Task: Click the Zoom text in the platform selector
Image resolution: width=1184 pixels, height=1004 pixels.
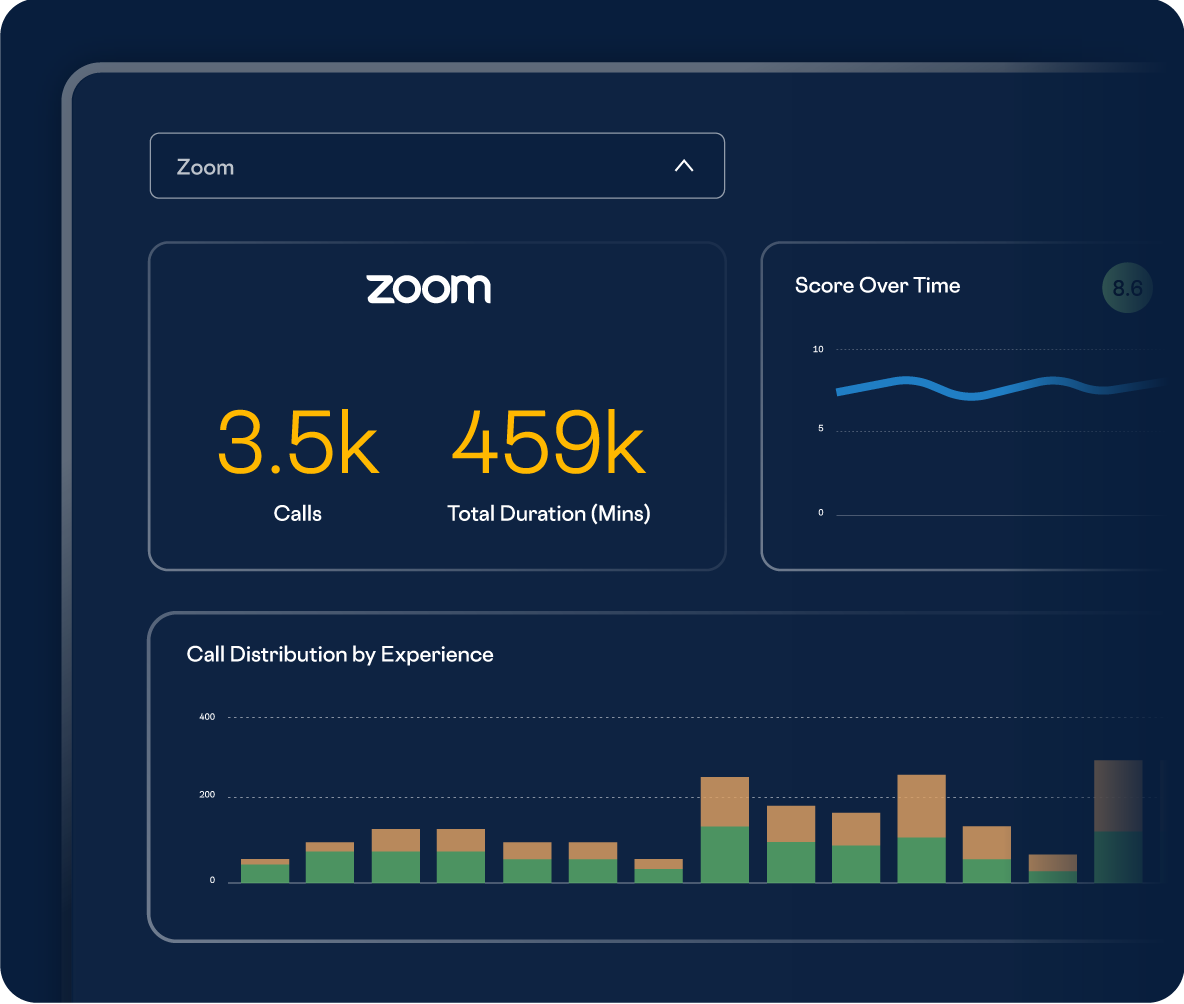Action: (205, 167)
